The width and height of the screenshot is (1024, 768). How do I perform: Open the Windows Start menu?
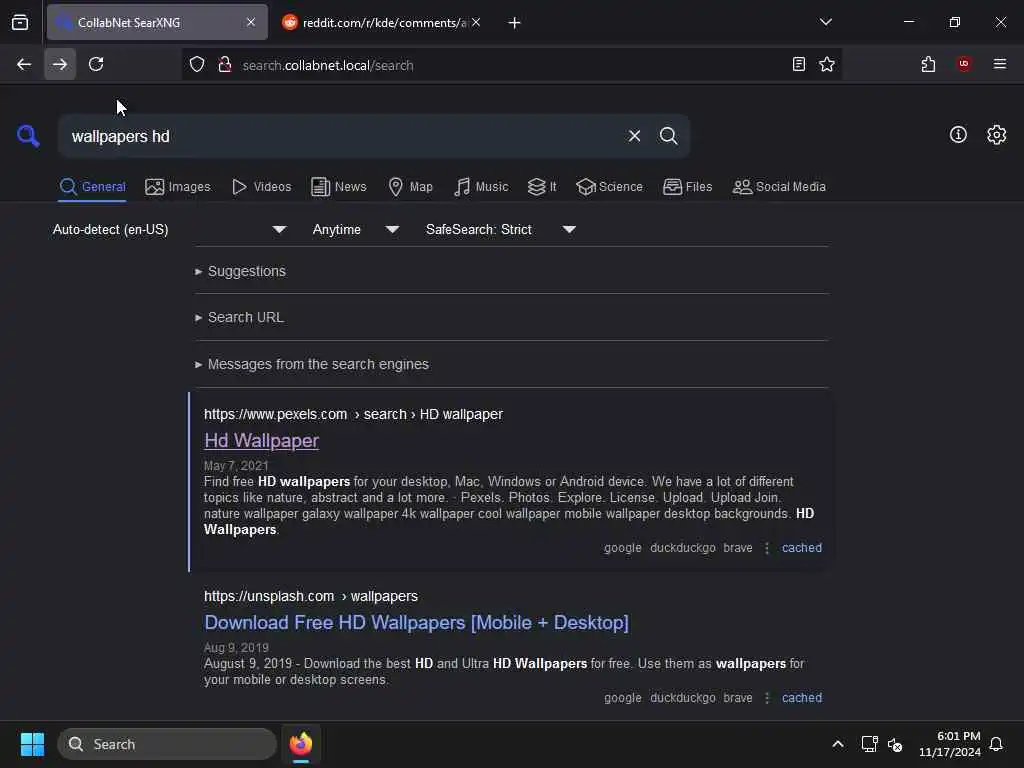click(x=32, y=744)
